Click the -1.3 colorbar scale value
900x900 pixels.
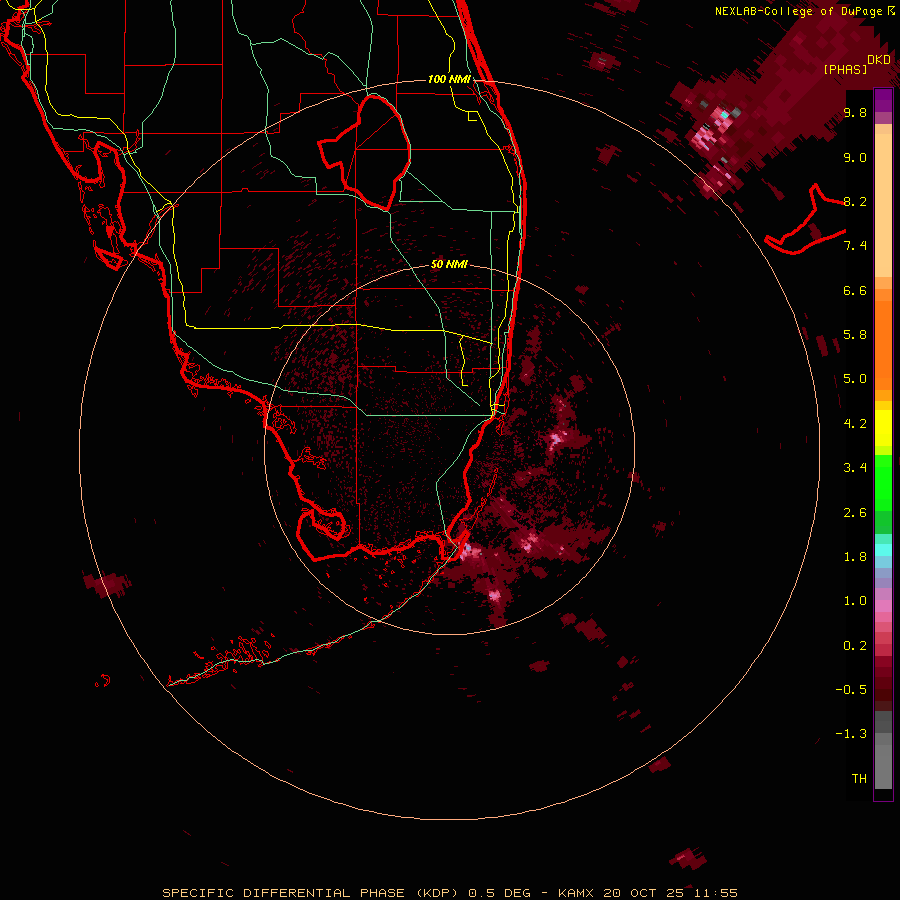(x=851, y=734)
